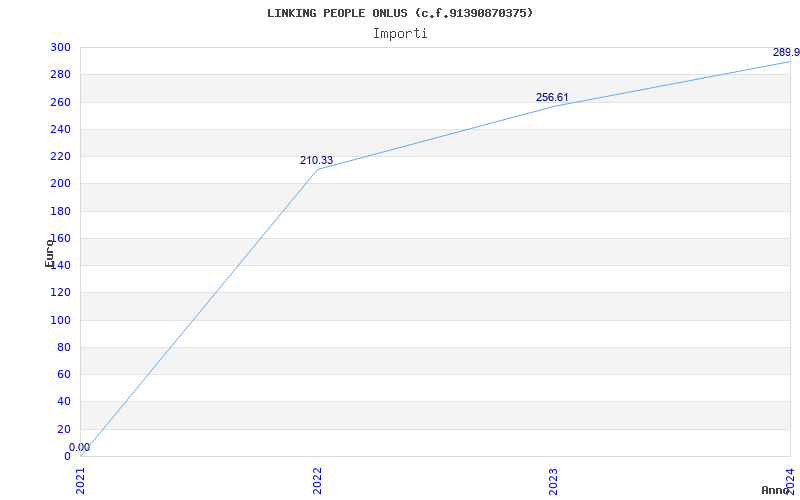
Task: Click the 80 y-axis tick label
Action: coord(64,347)
